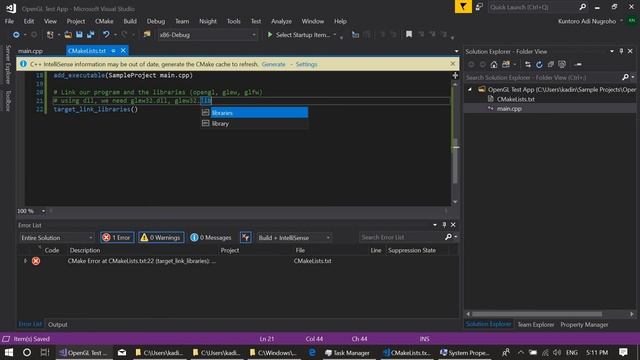Screen dimensions: 640x360
Task: Click the Error List search magnifier icon
Action: (448, 237)
